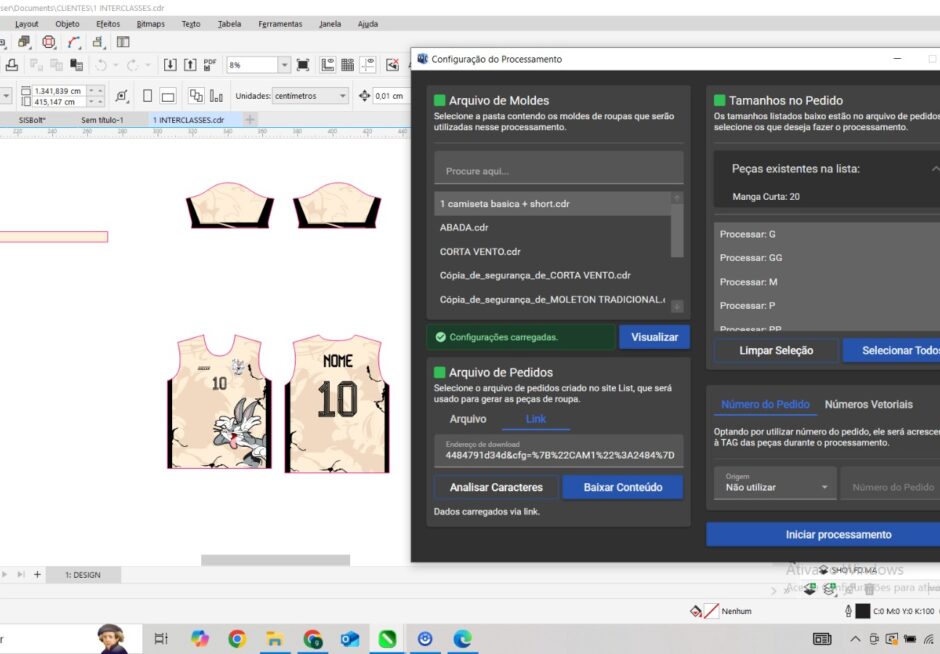Click the red octagon macro icon
Image resolution: width=940 pixels, height=654 pixels.
pyautogui.click(x=49, y=42)
